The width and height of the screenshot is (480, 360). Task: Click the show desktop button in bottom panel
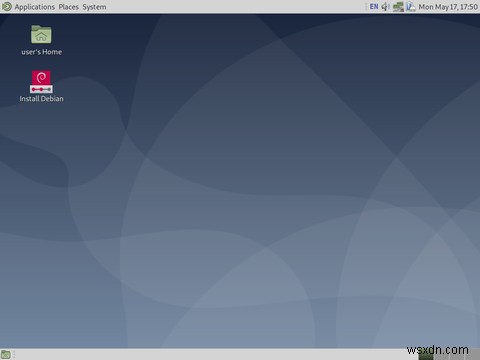click(6, 354)
